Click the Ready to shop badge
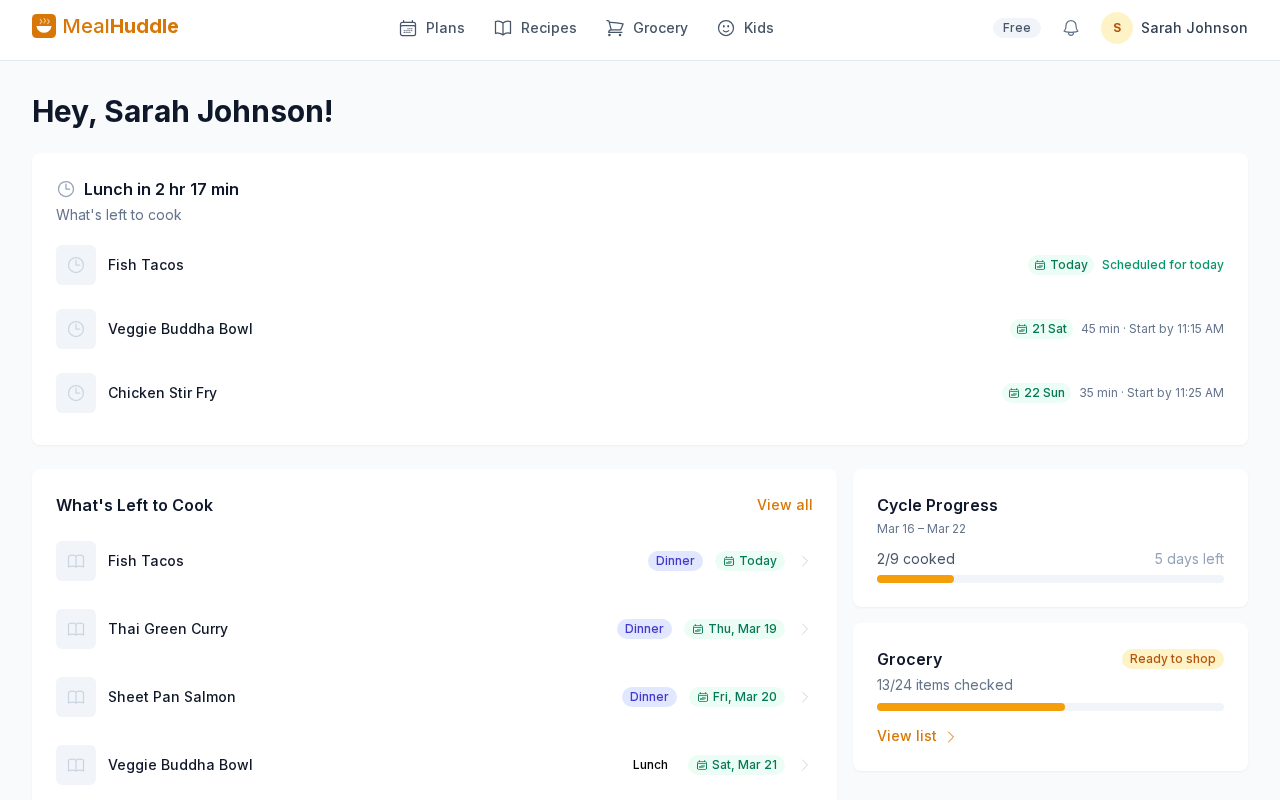The image size is (1280, 800). [1172, 659]
